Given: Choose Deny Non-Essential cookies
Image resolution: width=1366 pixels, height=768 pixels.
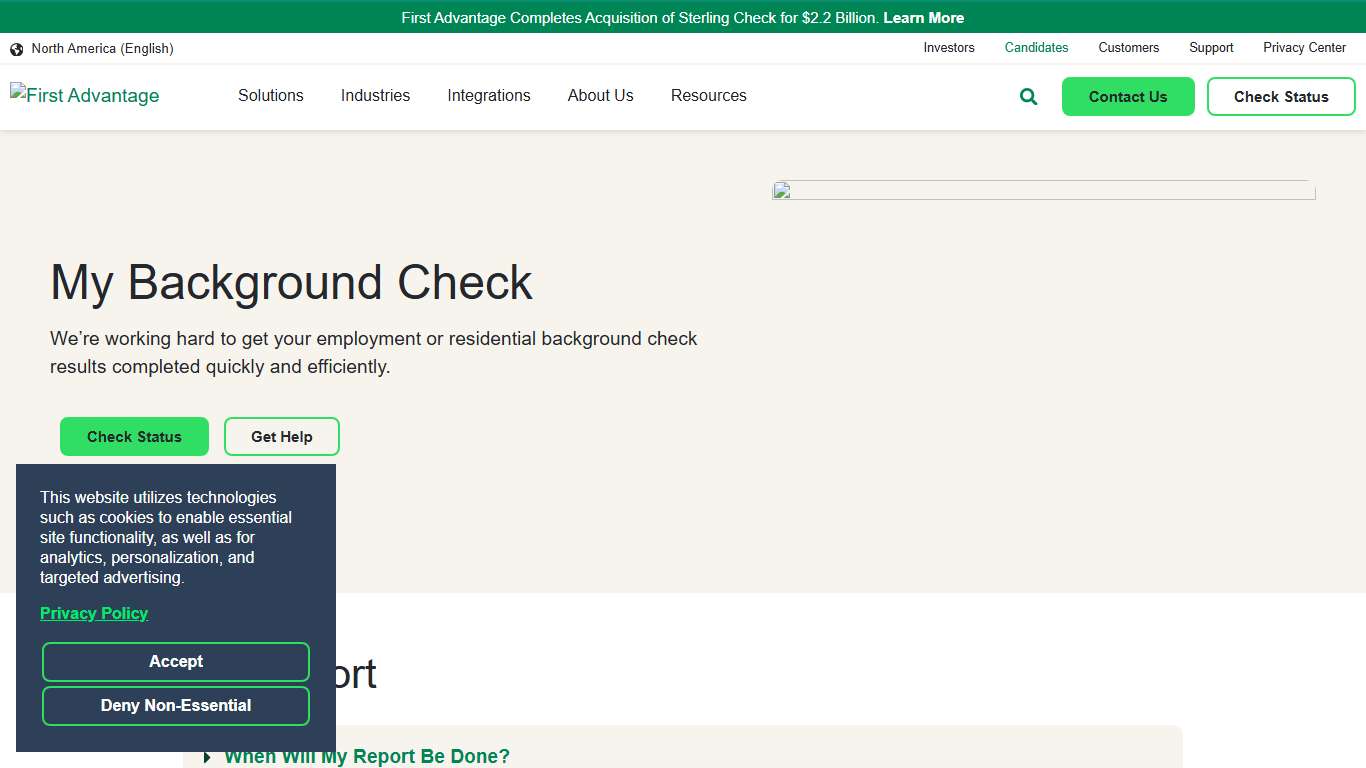Looking at the screenshot, I should pos(176,706).
